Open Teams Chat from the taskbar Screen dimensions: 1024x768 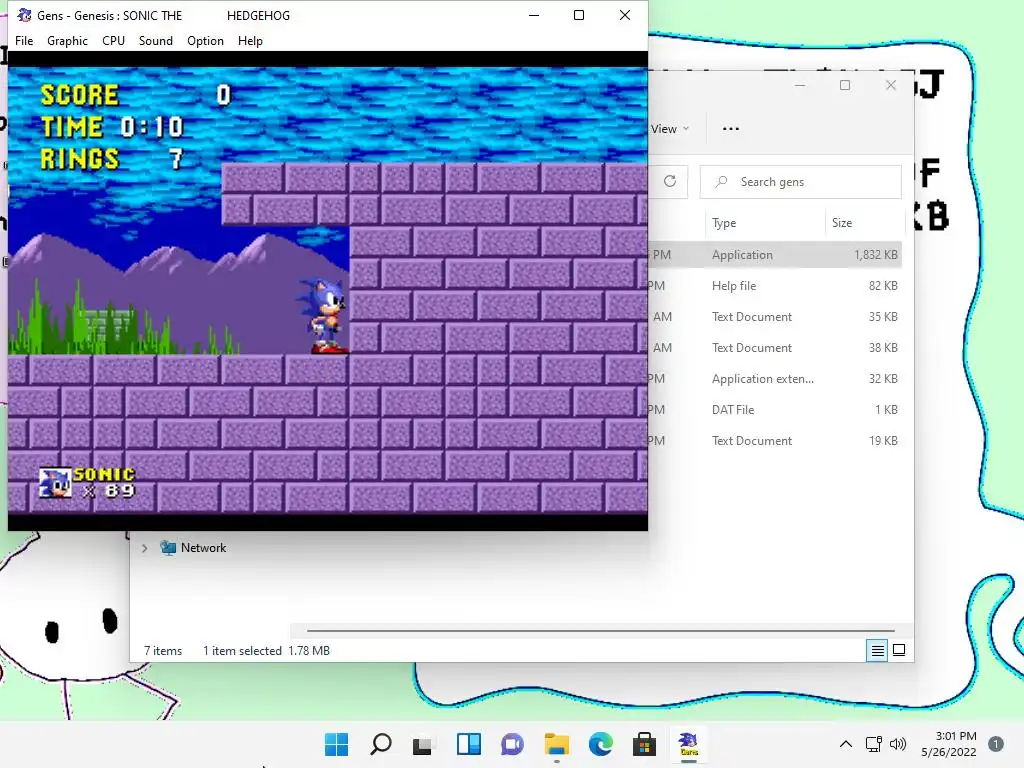tap(513, 744)
